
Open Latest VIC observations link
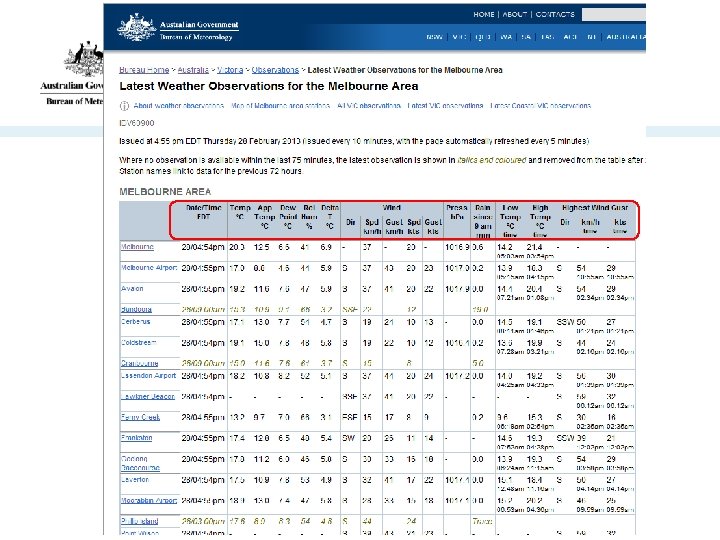(x=445, y=106)
